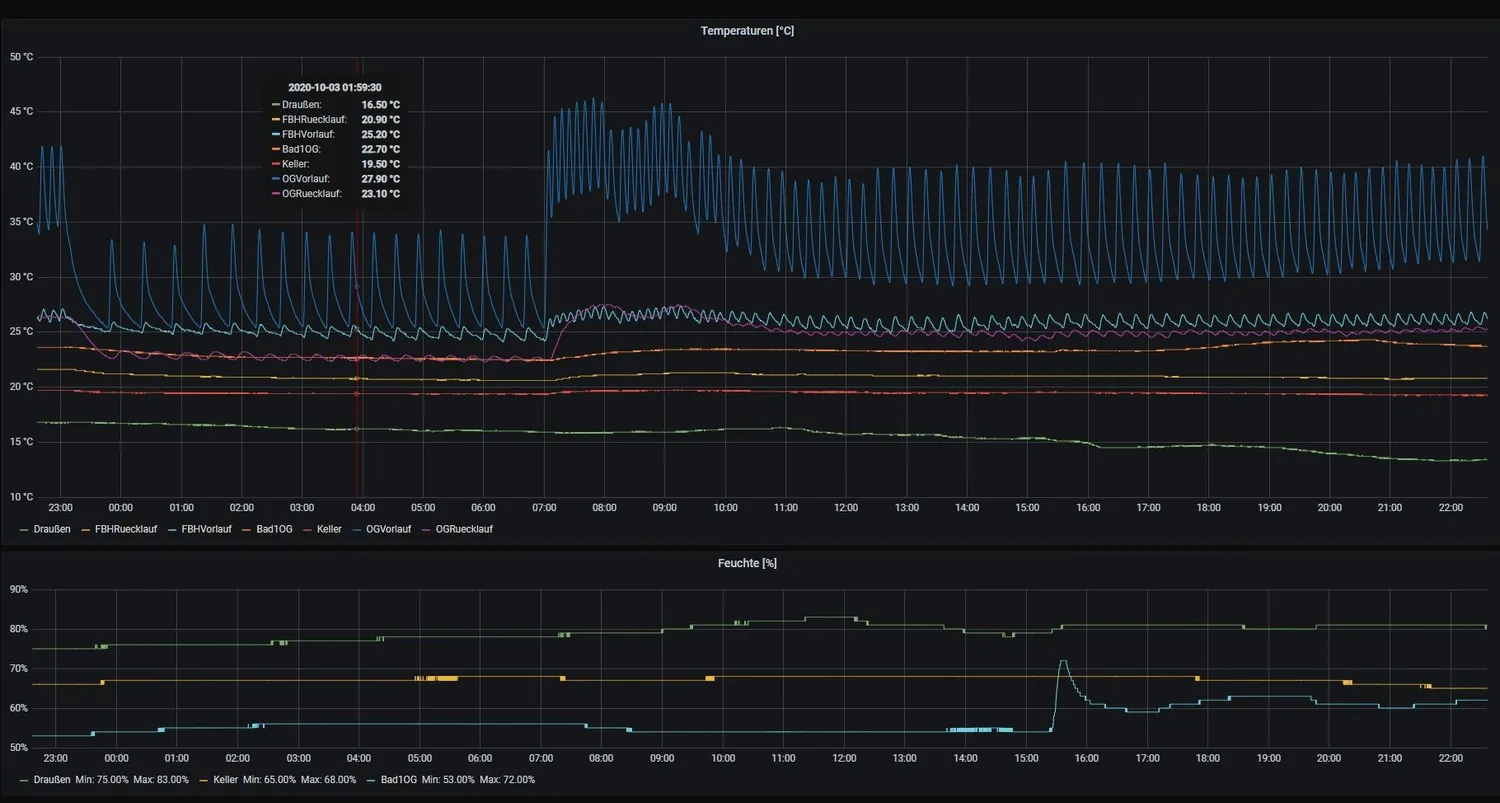The image size is (1500, 803).
Task: Click the 07:00 time label under the temperature graph
Action: pyautogui.click(x=544, y=508)
